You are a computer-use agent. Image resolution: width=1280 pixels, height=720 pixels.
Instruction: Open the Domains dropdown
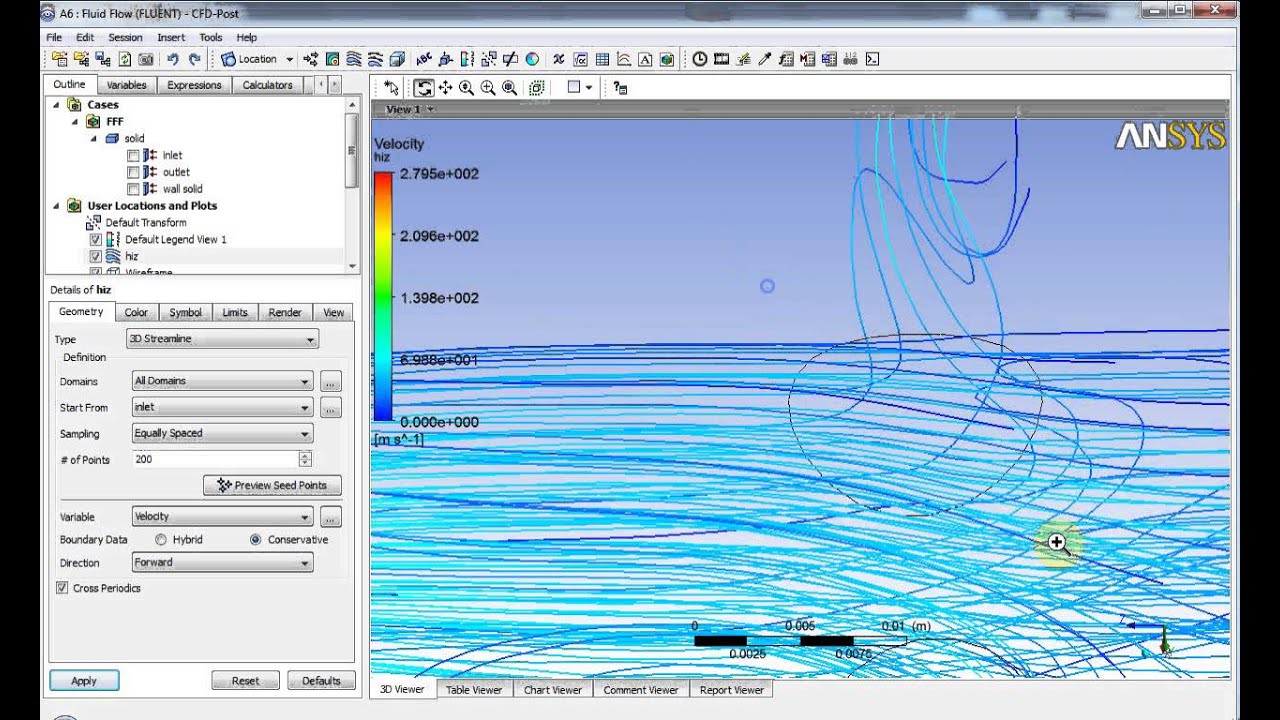pos(222,381)
